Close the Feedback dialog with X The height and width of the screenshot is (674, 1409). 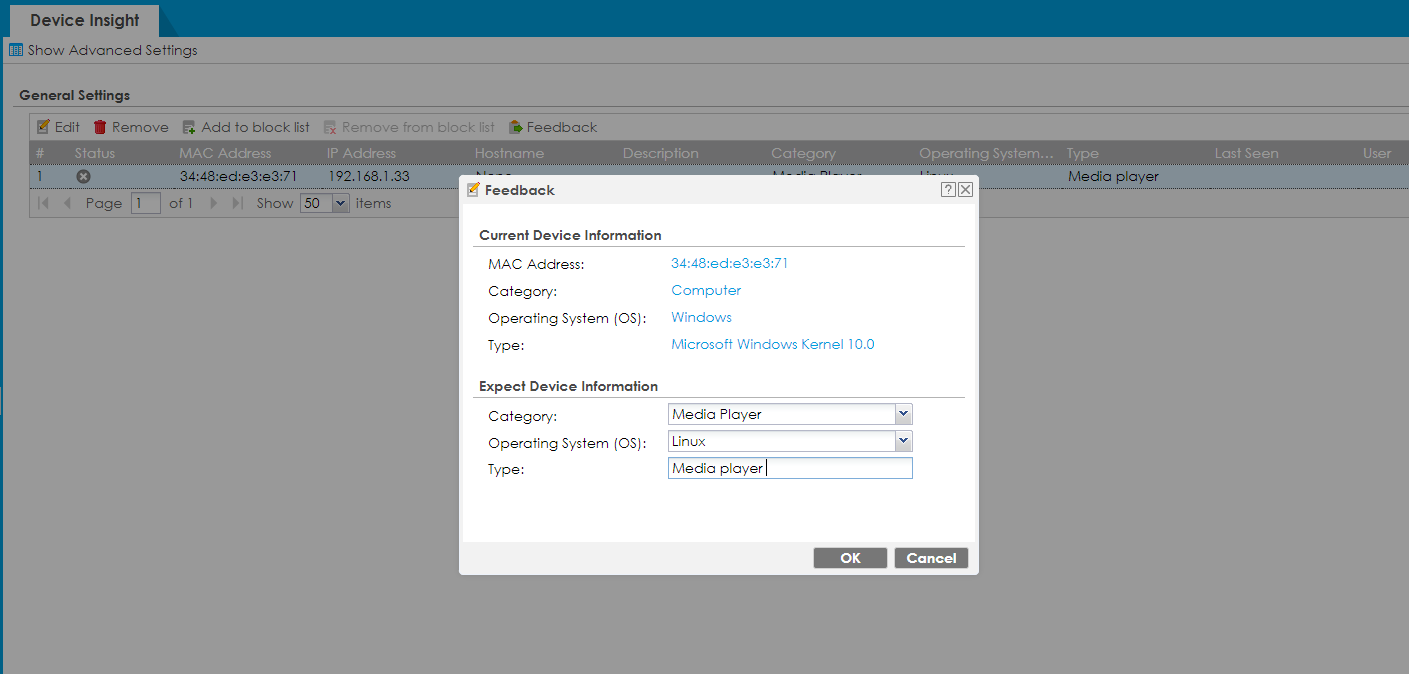tap(965, 190)
